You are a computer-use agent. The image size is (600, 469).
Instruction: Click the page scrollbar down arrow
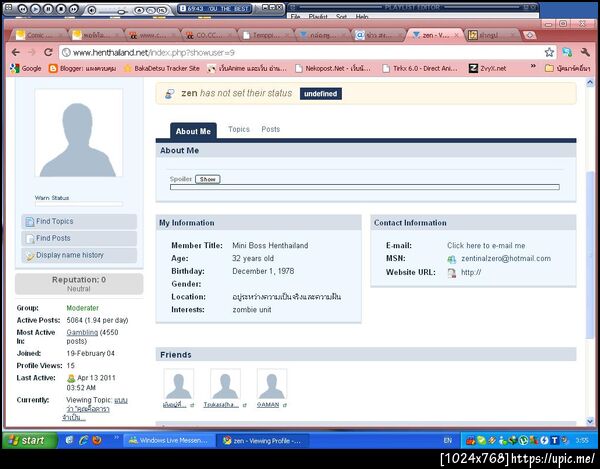590,421
